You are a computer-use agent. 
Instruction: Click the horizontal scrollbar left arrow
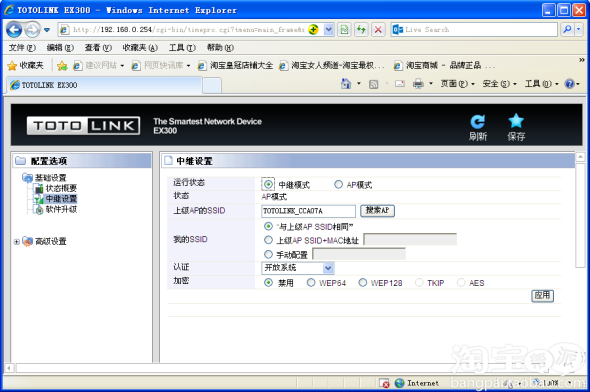coord(9,368)
